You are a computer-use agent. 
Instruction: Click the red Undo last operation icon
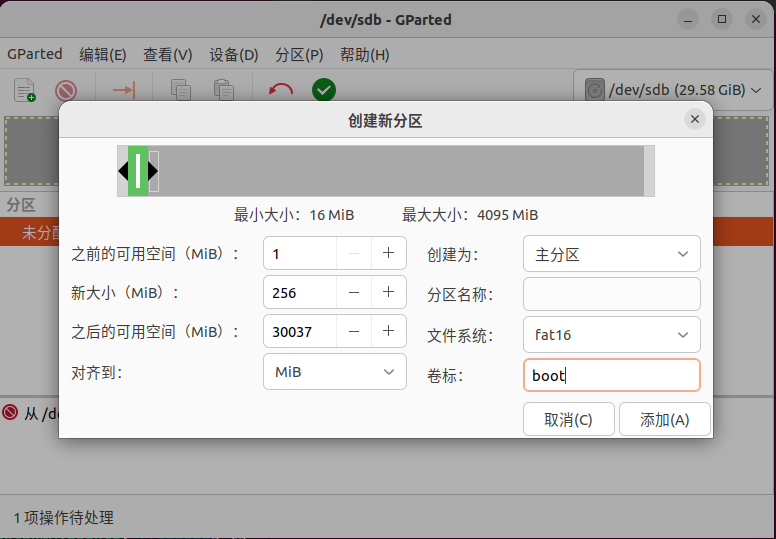281,90
